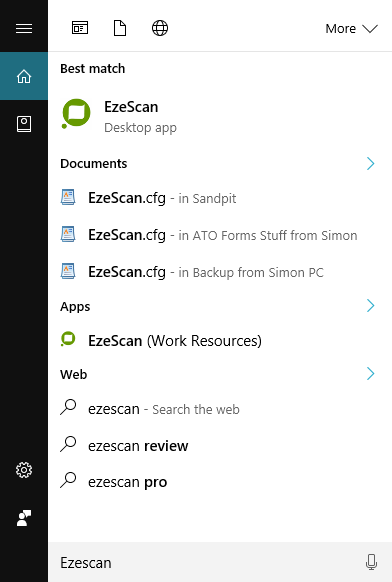Expand the Apps results chevron
The image size is (392, 582).
pos(370,305)
